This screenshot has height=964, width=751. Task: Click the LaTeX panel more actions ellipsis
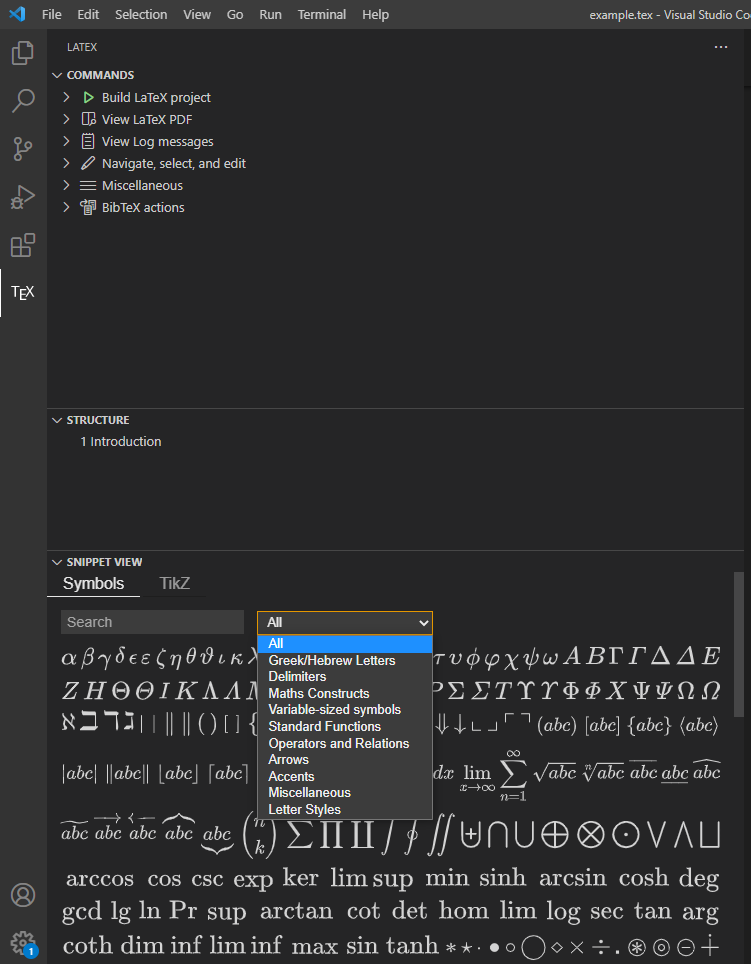721,47
